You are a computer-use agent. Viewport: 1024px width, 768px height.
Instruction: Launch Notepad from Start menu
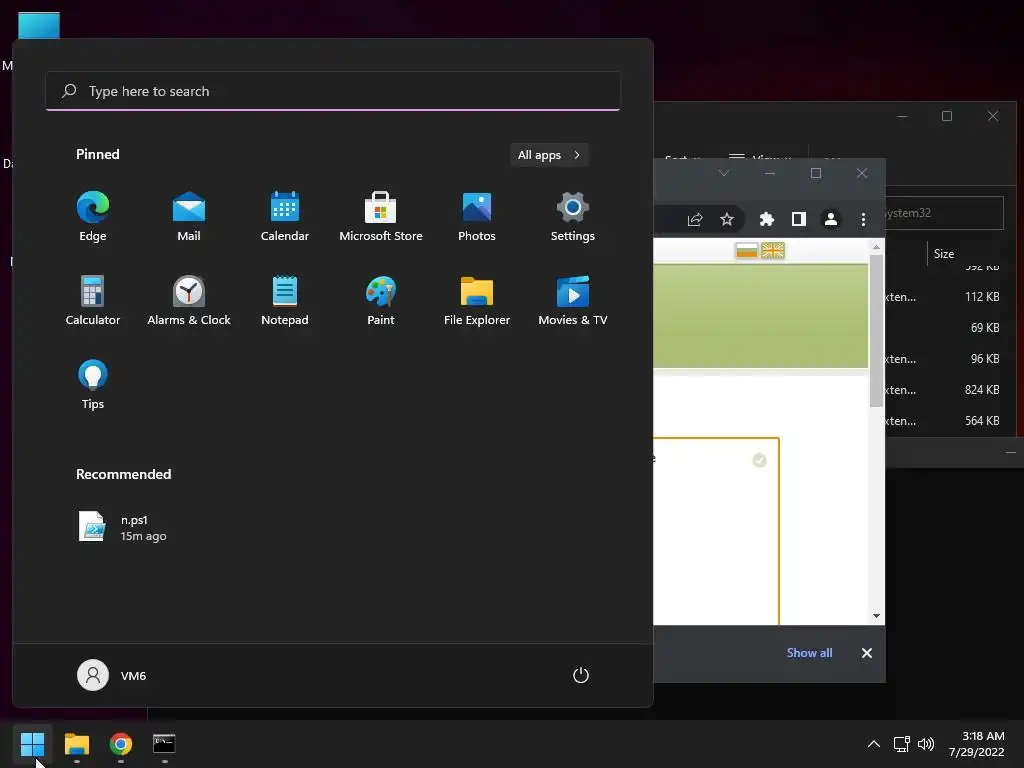coord(285,300)
